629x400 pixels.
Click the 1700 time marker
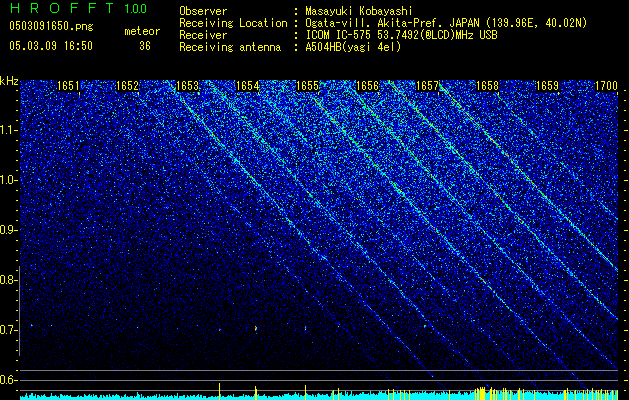(x=607, y=86)
